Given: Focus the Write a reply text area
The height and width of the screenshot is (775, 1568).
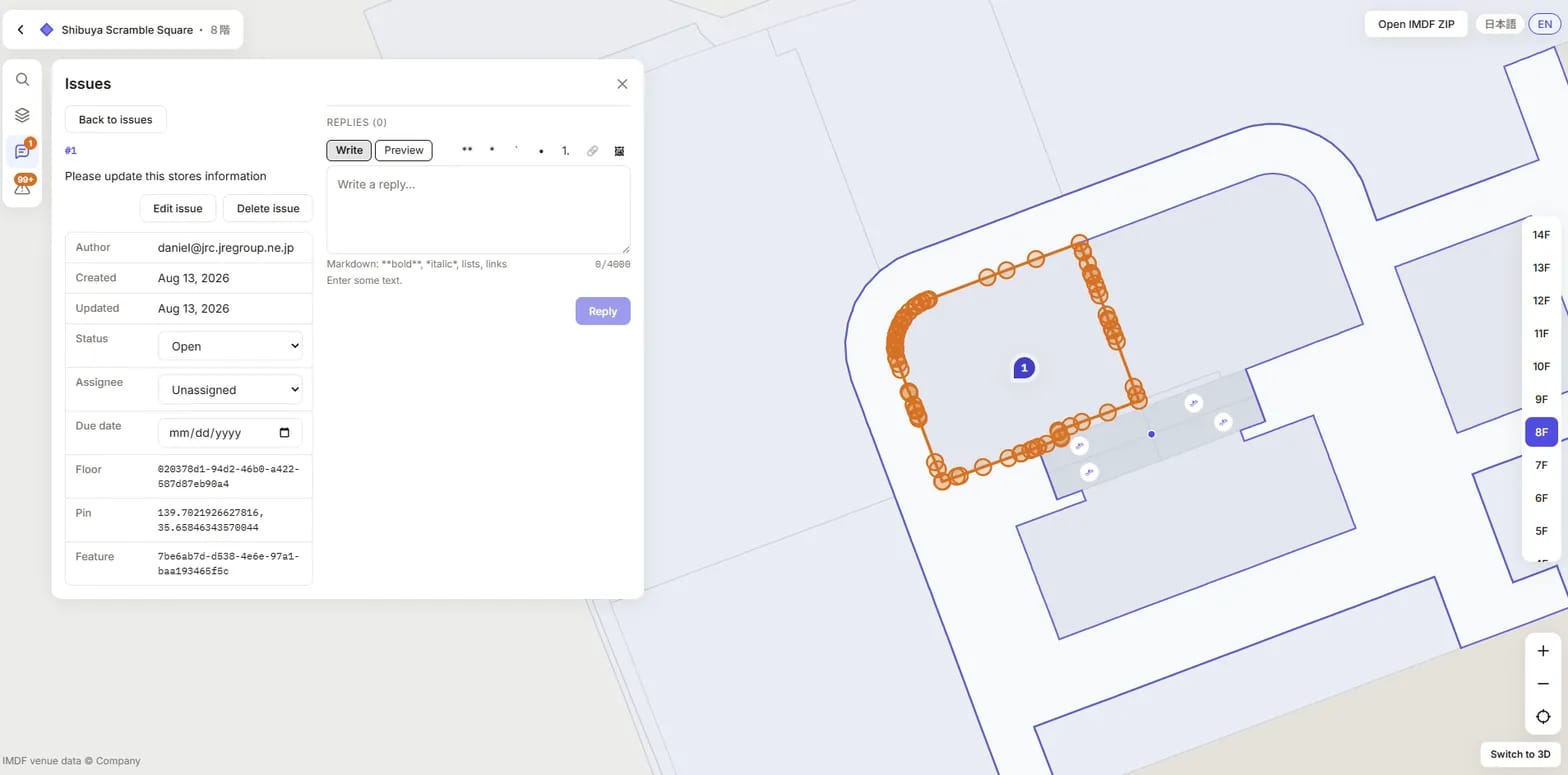Looking at the screenshot, I should 478,210.
